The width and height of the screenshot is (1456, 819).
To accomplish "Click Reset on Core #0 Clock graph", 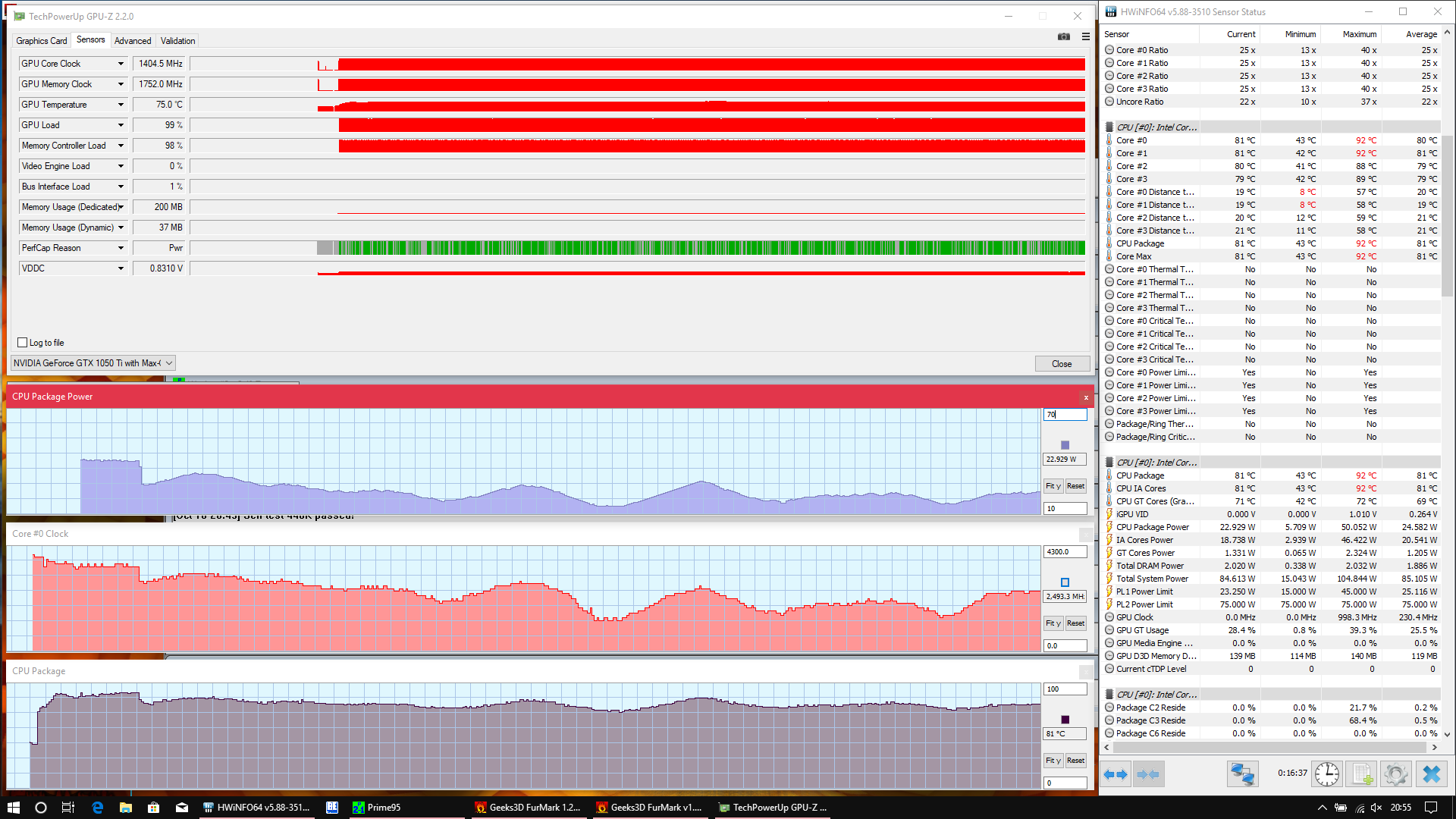I will 1075,623.
